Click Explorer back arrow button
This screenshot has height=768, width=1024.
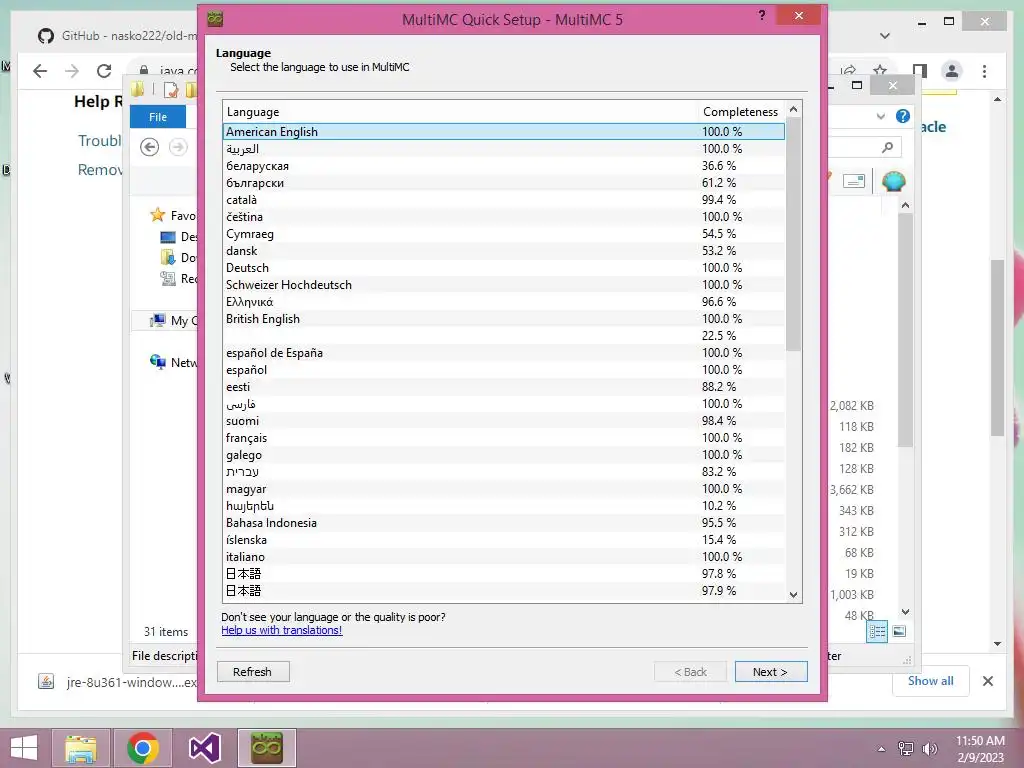tap(150, 147)
